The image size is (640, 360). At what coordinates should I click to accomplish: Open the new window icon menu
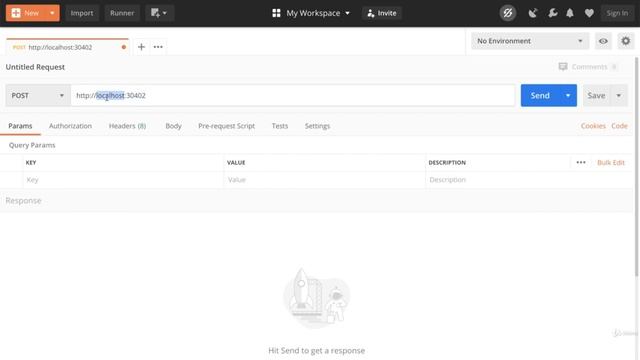(159, 13)
